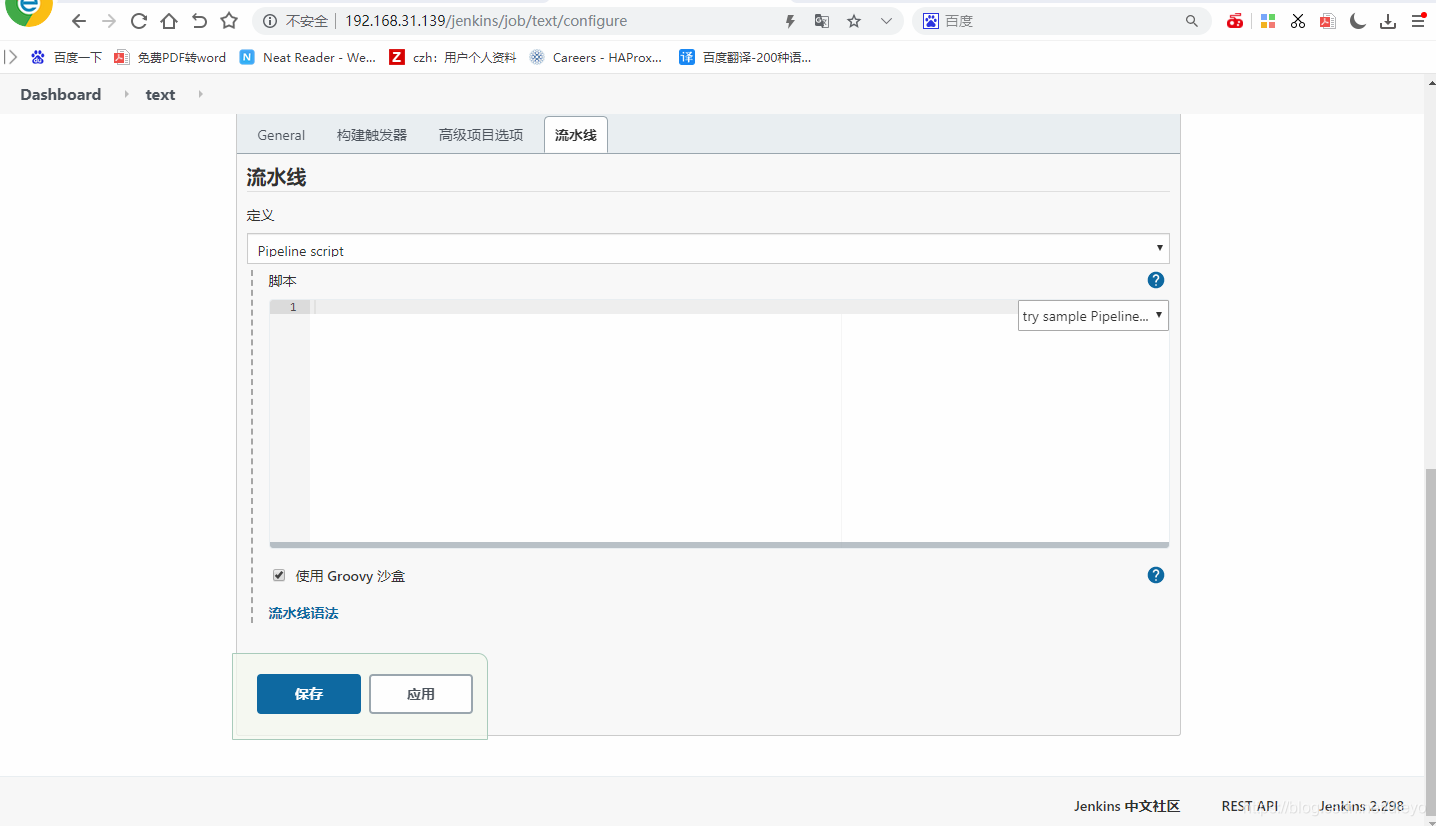
Task: Select the 流水线 tab
Action: (x=576, y=135)
